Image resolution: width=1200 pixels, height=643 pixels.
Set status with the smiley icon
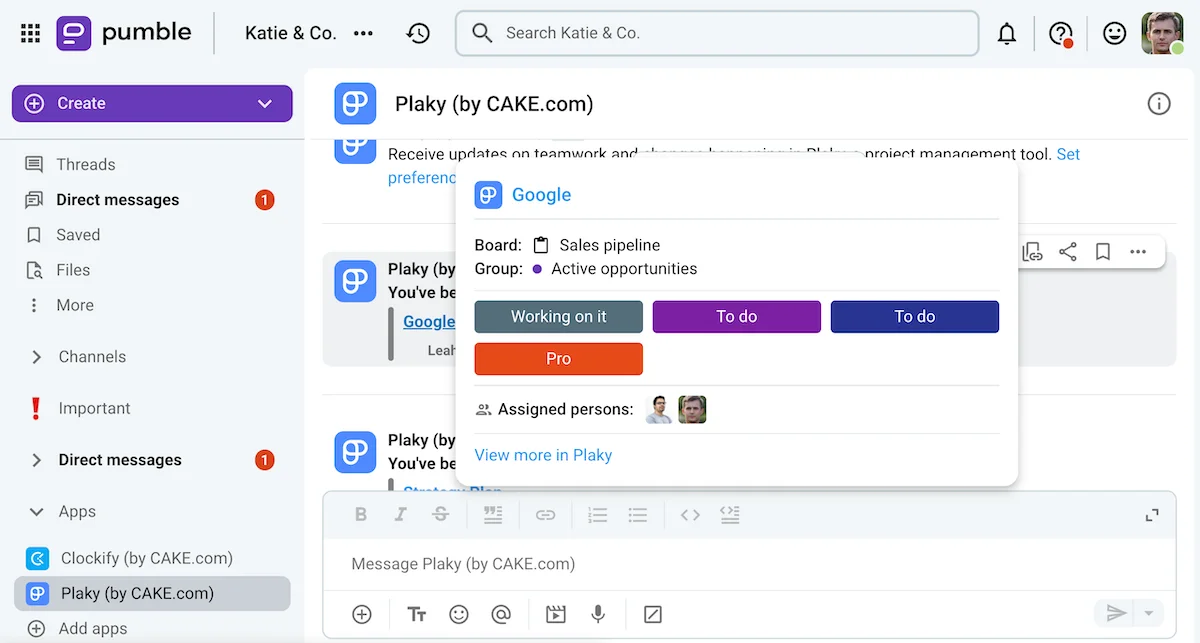click(1114, 33)
